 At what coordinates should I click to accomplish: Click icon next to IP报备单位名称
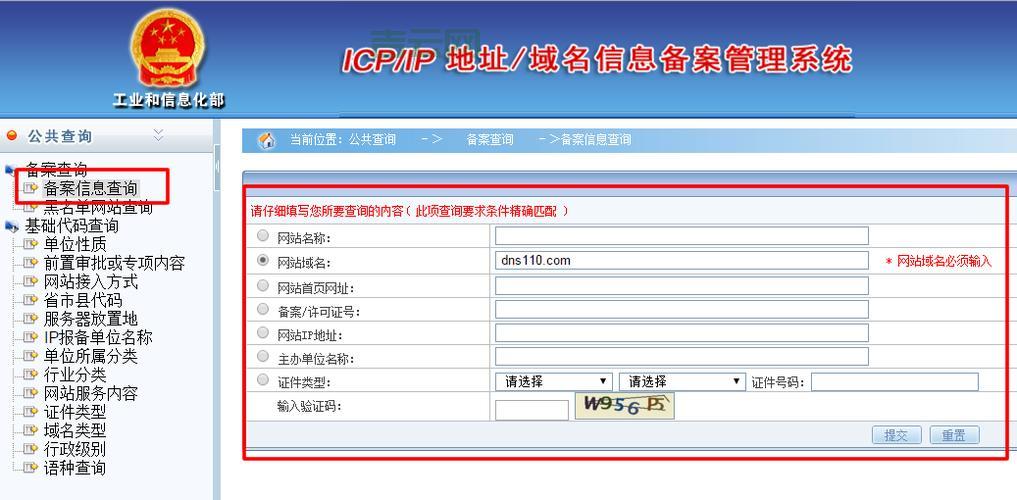tap(30, 337)
